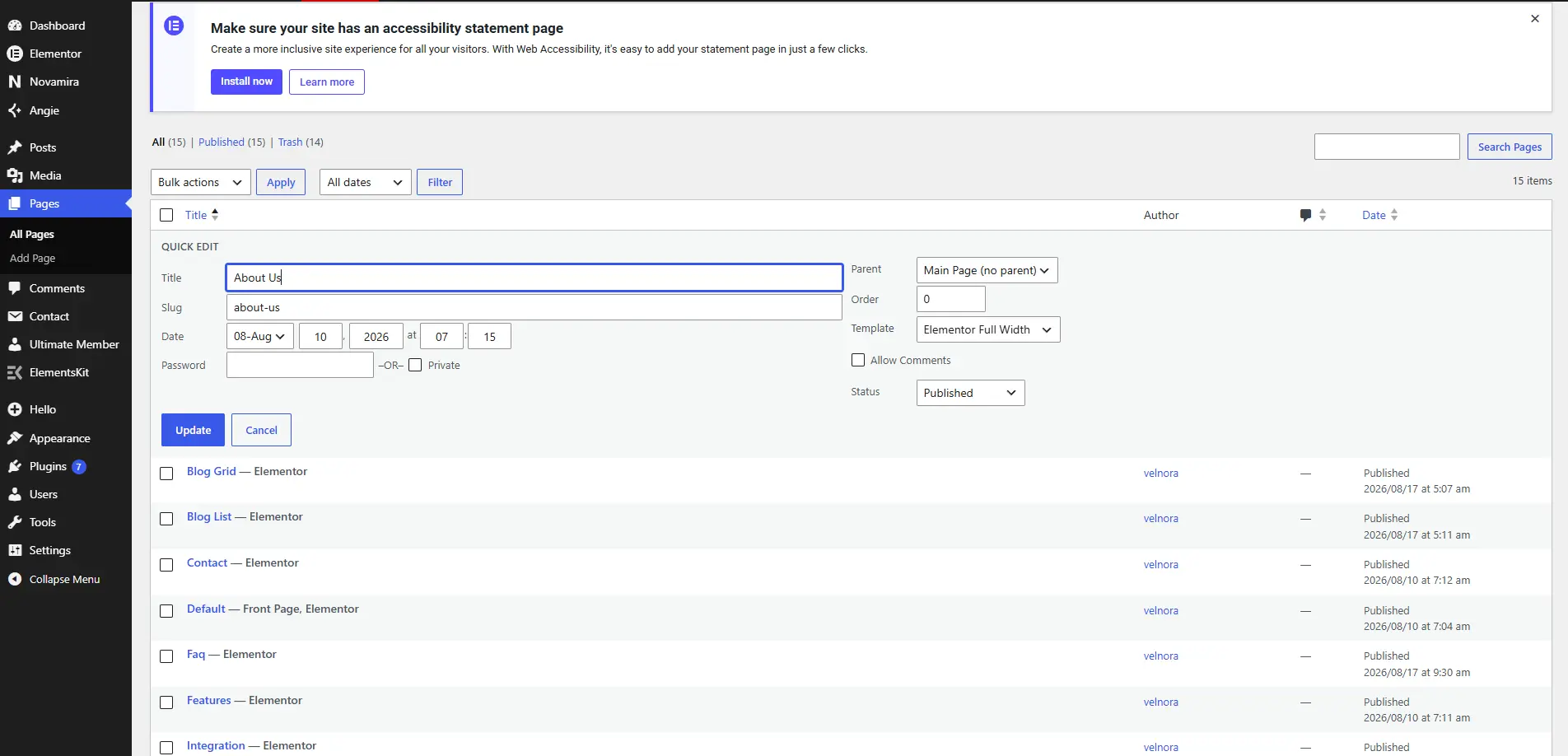
Task: Open Ultimate Member user icon
Action: [15, 344]
